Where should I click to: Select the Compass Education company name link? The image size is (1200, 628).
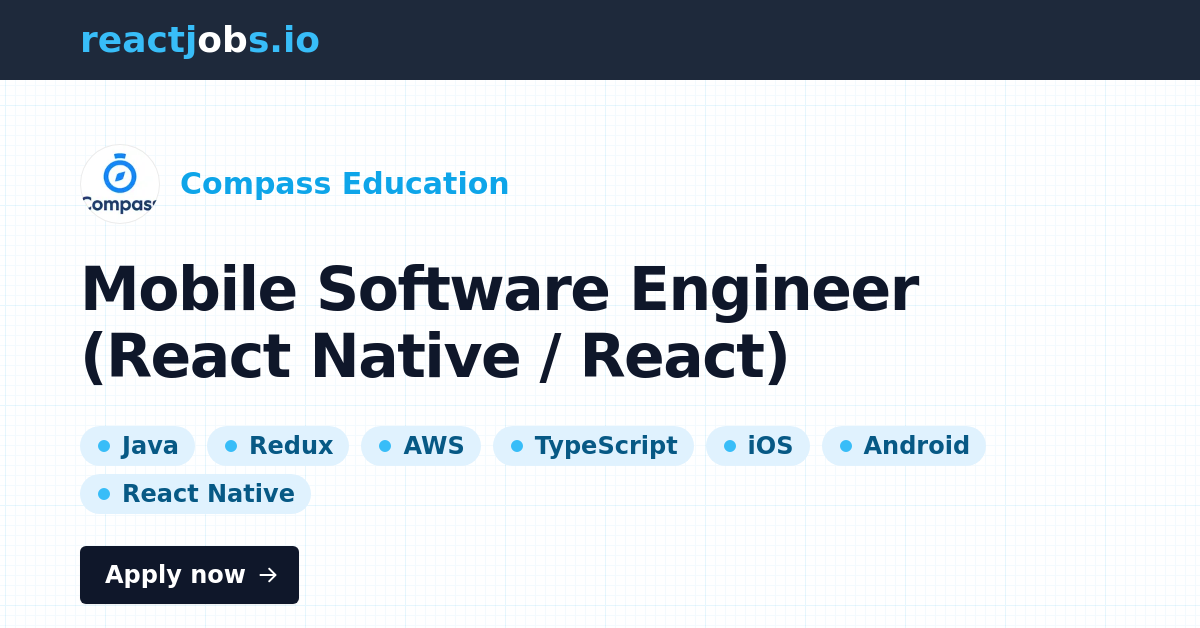[x=344, y=184]
